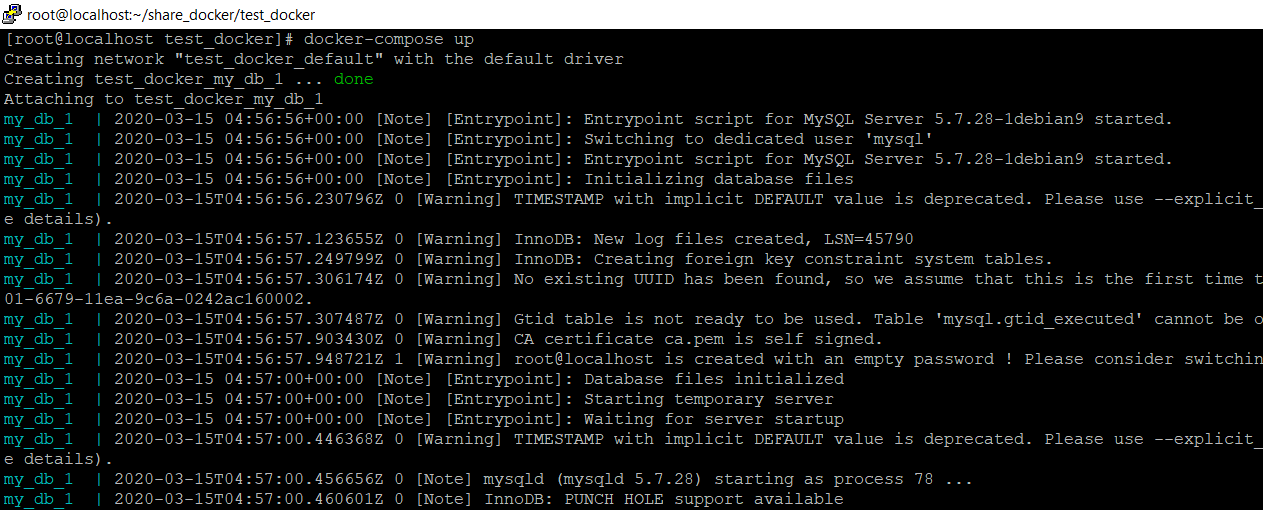Click 'InnoDB: PUNCH HOLE support available' message
1263x510 pixels.
point(664,499)
